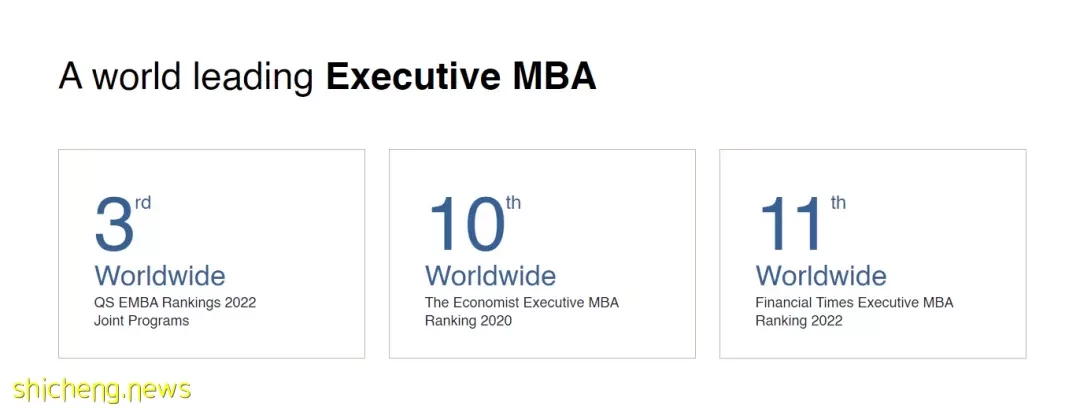
Task: Select the 11th Worldwide ranking card
Action: [x=873, y=253]
